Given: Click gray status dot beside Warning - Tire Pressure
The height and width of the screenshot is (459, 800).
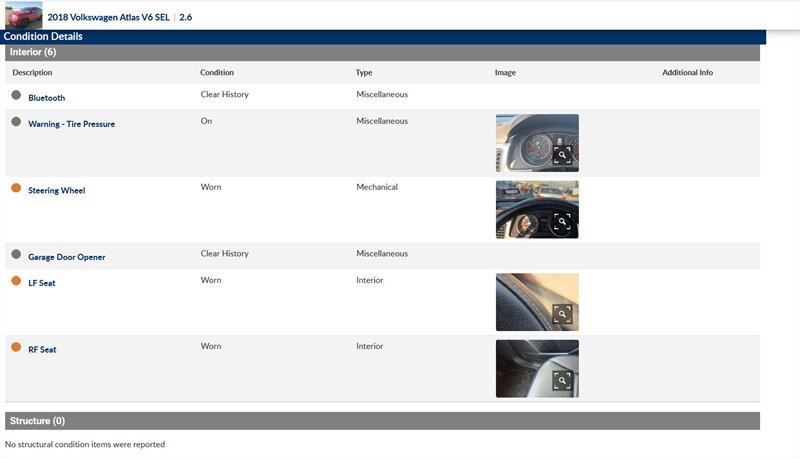Looking at the screenshot, I should [16, 121].
